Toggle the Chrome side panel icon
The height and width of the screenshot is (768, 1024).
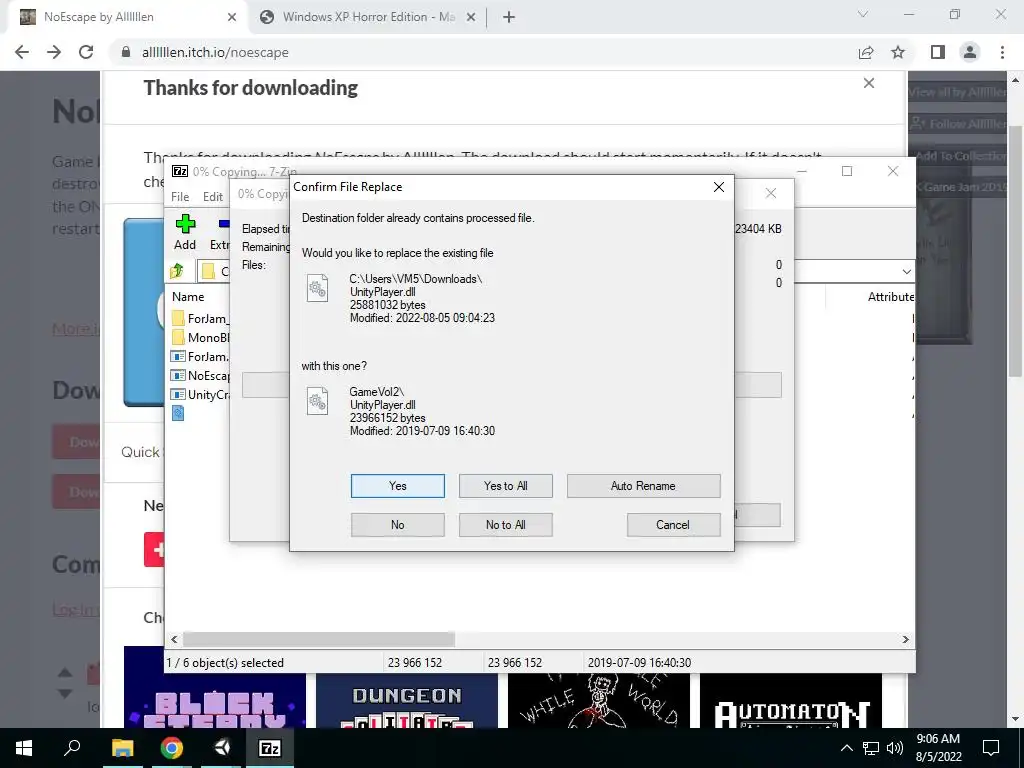(938, 52)
